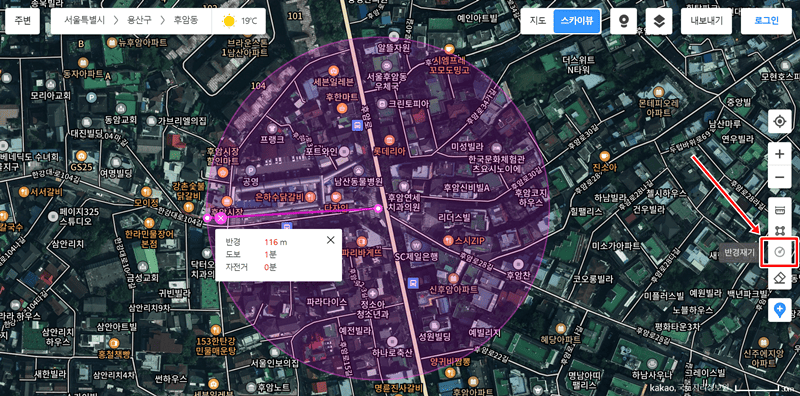Click the 서울후암동우체국 post office marker
Viewport: 800px width, 396px height.
387,65
